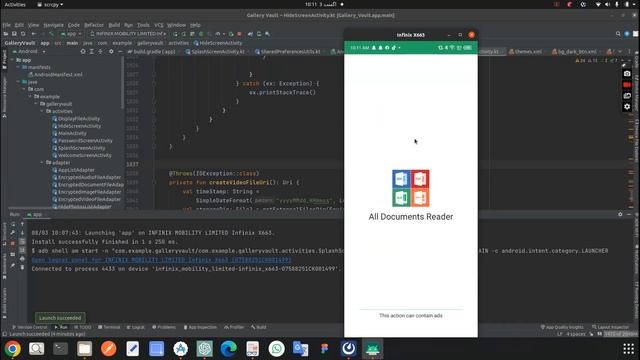Open the Profiler tool window
This screenshot has width=640, height=360.
pyautogui.click(x=234, y=327)
